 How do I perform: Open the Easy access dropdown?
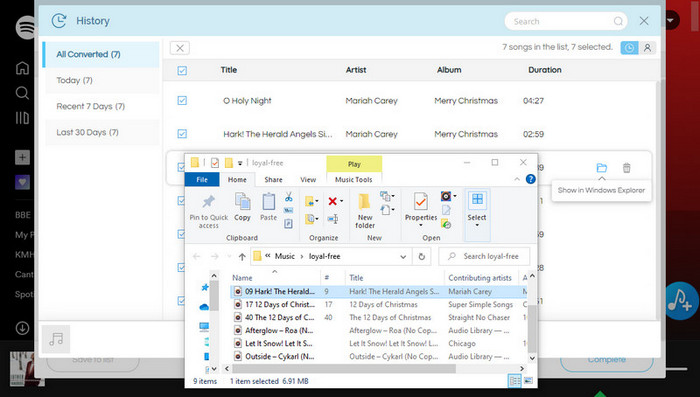(x=387, y=210)
